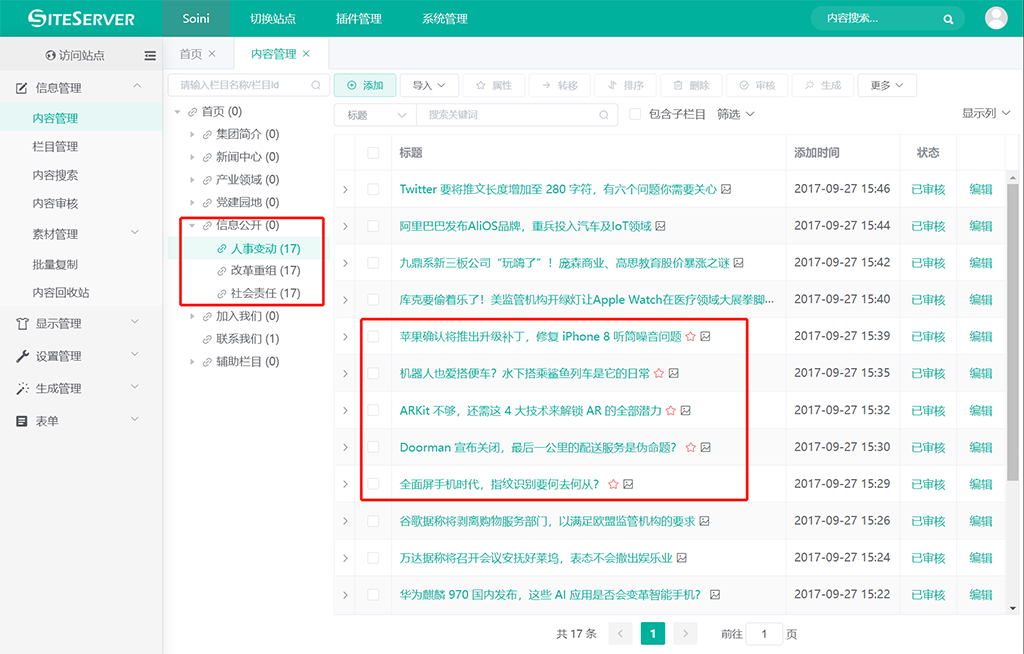Check the select-all checkbox in table header
The width and height of the screenshot is (1024, 654).
373,153
